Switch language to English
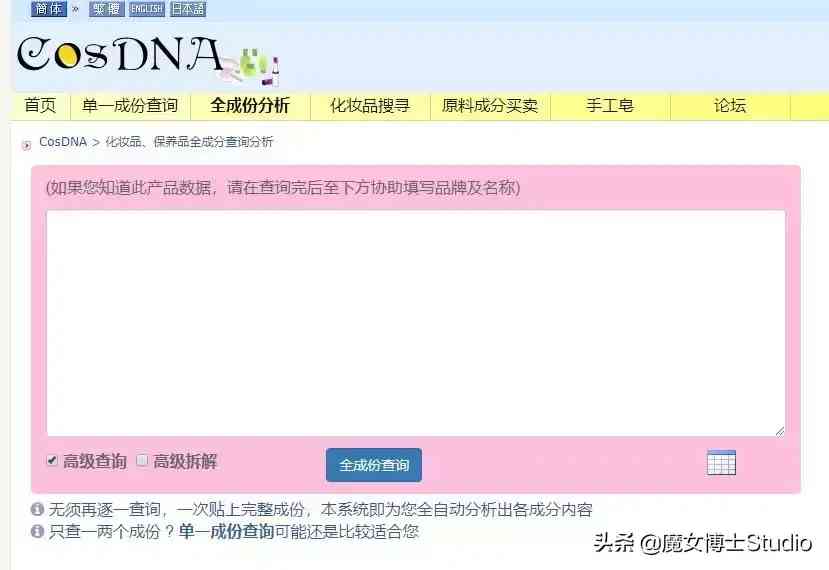 point(146,9)
